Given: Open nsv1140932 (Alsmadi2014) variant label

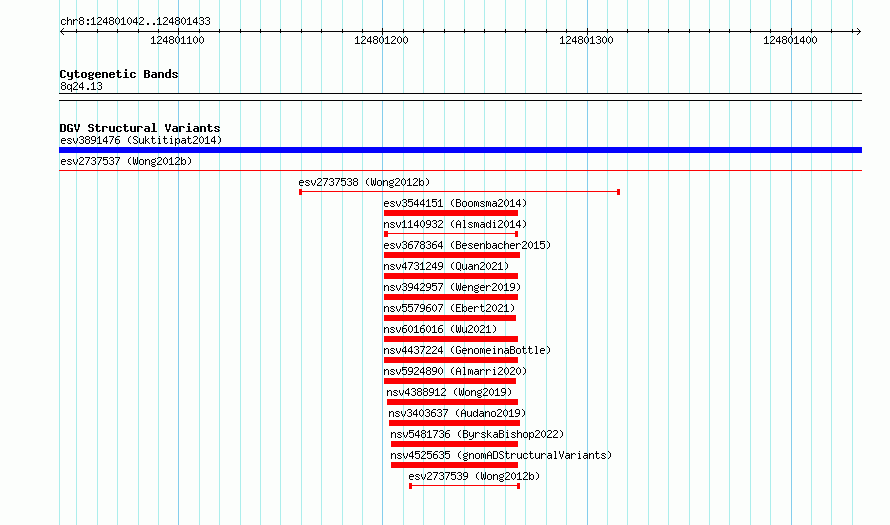Looking at the screenshot, I should pos(455,224).
